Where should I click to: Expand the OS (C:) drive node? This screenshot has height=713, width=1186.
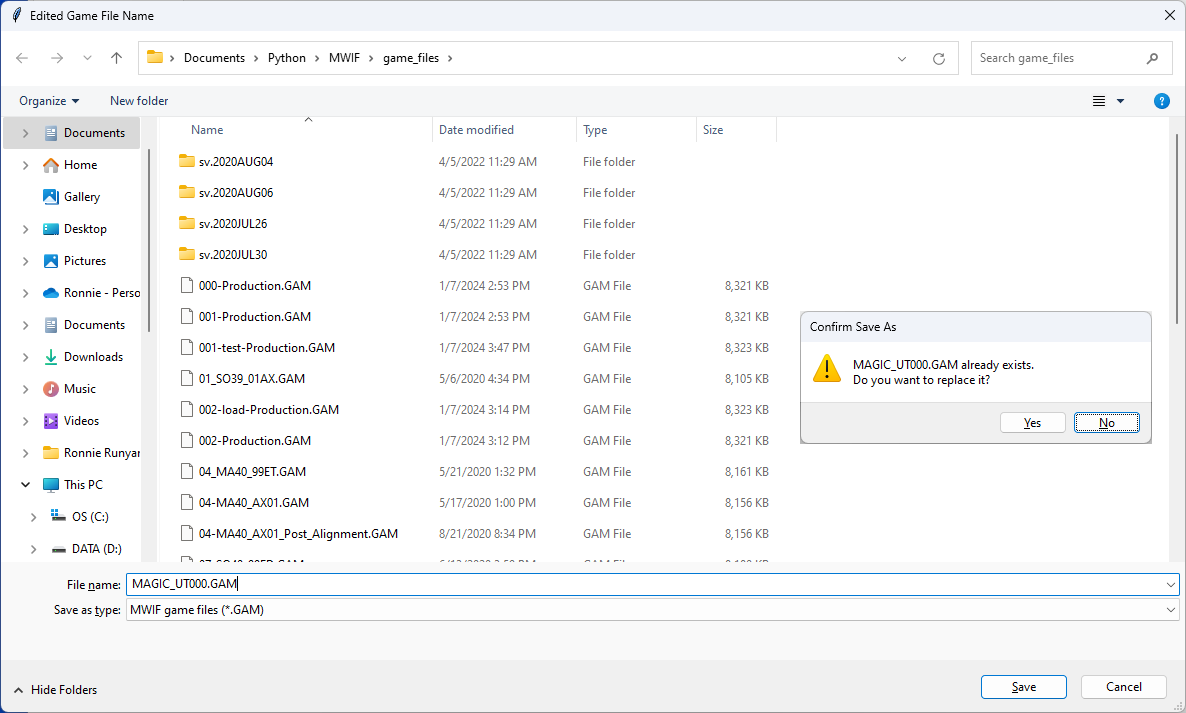pyautogui.click(x=33, y=517)
